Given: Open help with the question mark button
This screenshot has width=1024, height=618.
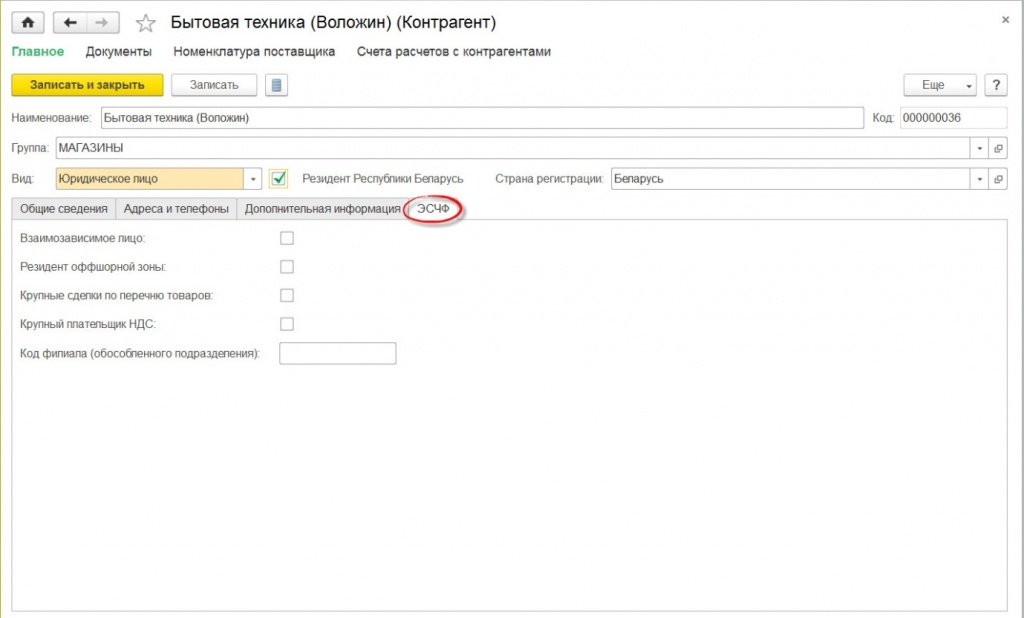Looking at the screenshot, I should pyautogui.click(x=994, y=85).
